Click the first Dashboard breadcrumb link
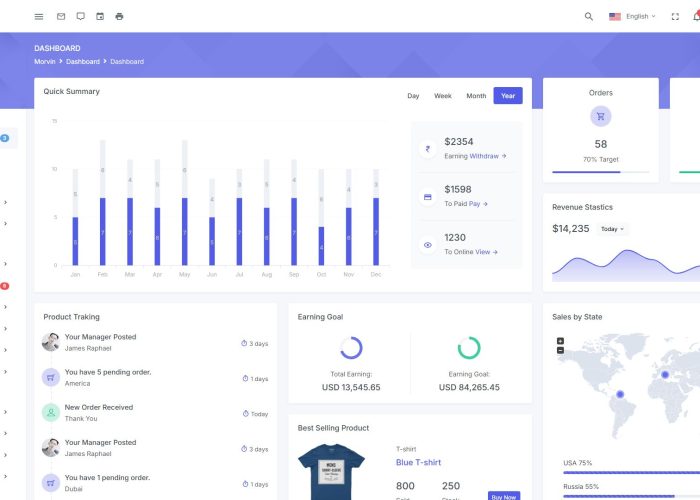The width and height of the screenshot is (700, 500). (83, 62)
